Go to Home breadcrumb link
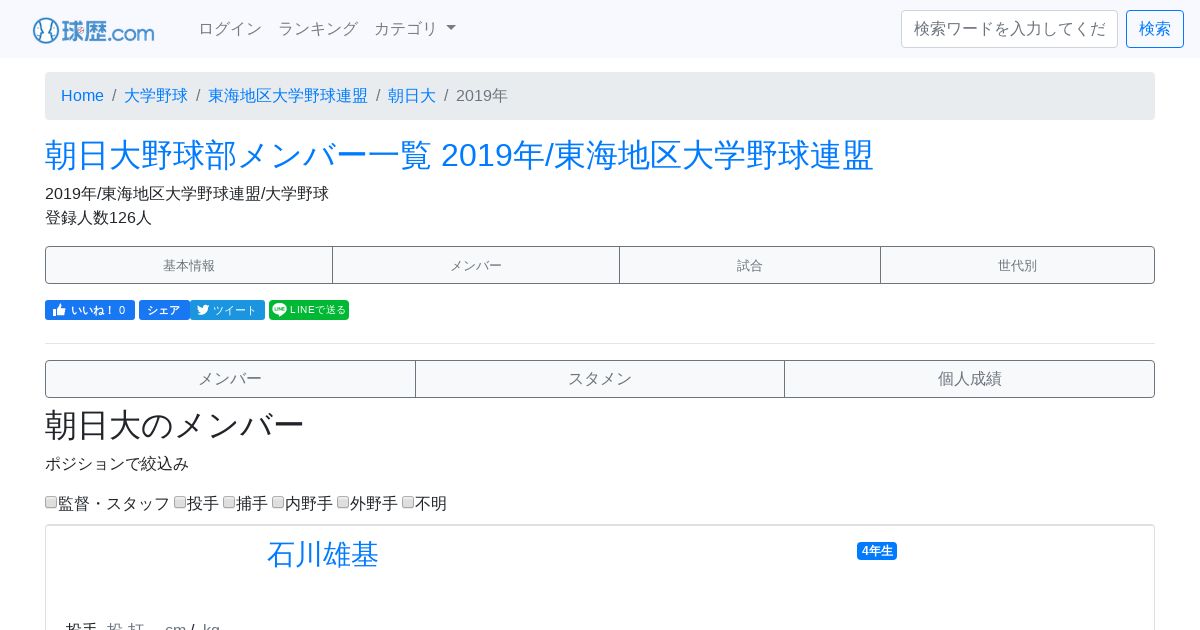Viewport: 1200px width, 630px height. (82, 96)
